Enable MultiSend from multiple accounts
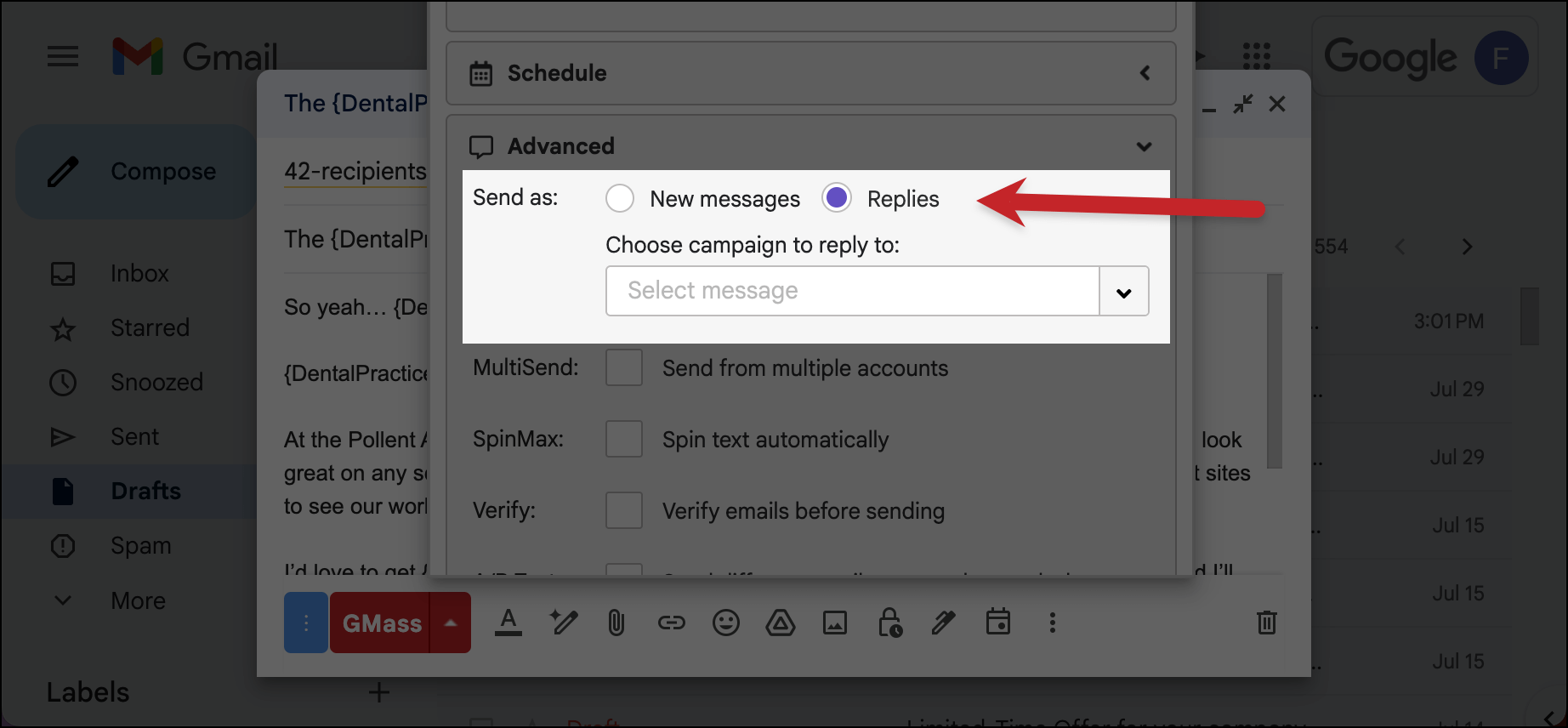Image resolution: width=1568 pixels, height=728 pixels. click(623, 367)
